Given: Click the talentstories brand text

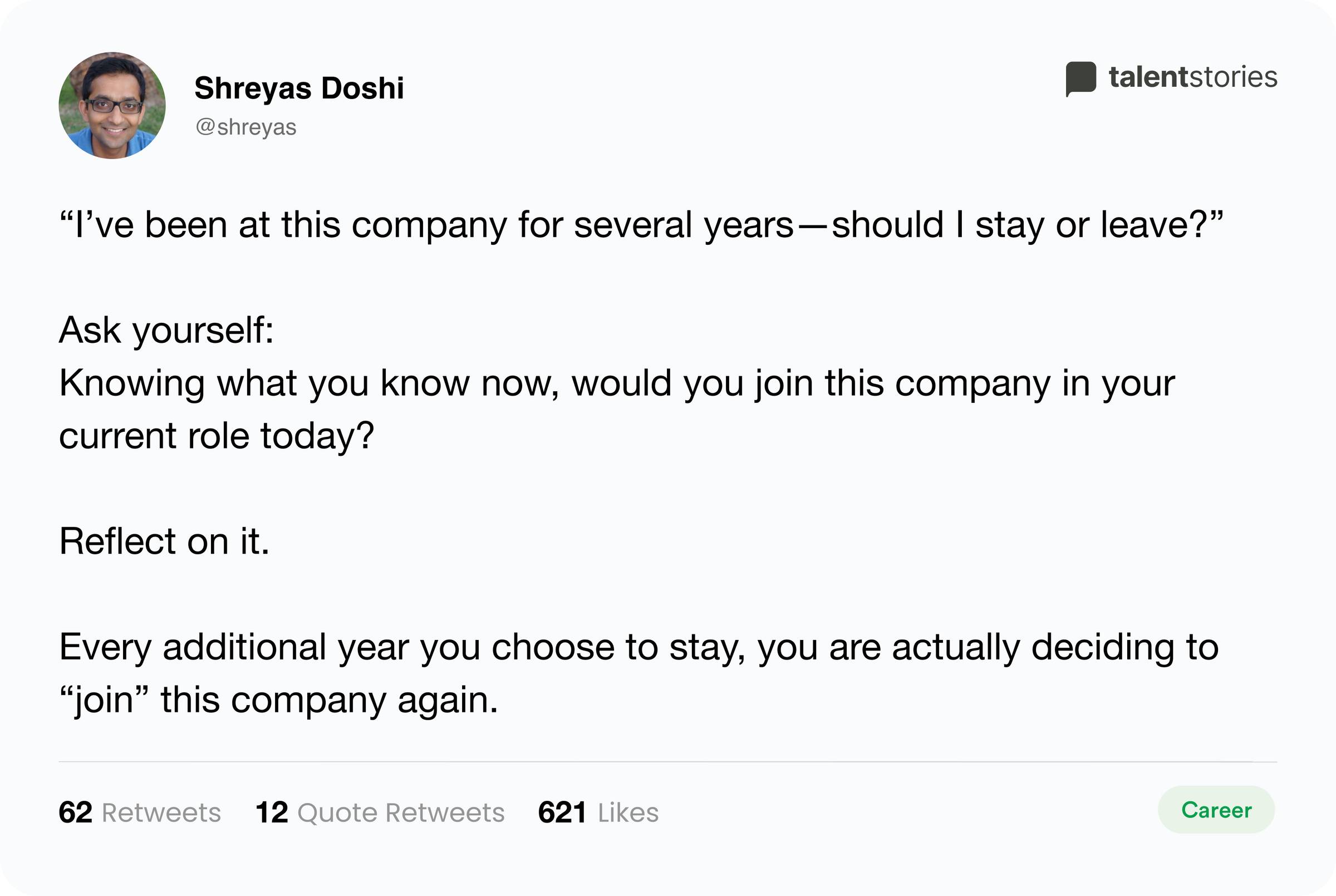Looking at the screenshot, I should point(1192,77).
